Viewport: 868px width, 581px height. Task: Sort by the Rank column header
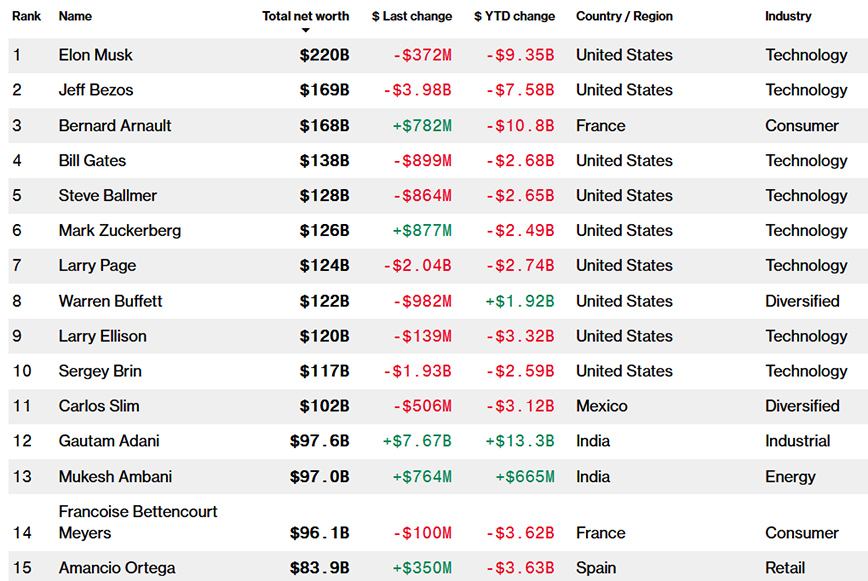[x=26, y=16]
